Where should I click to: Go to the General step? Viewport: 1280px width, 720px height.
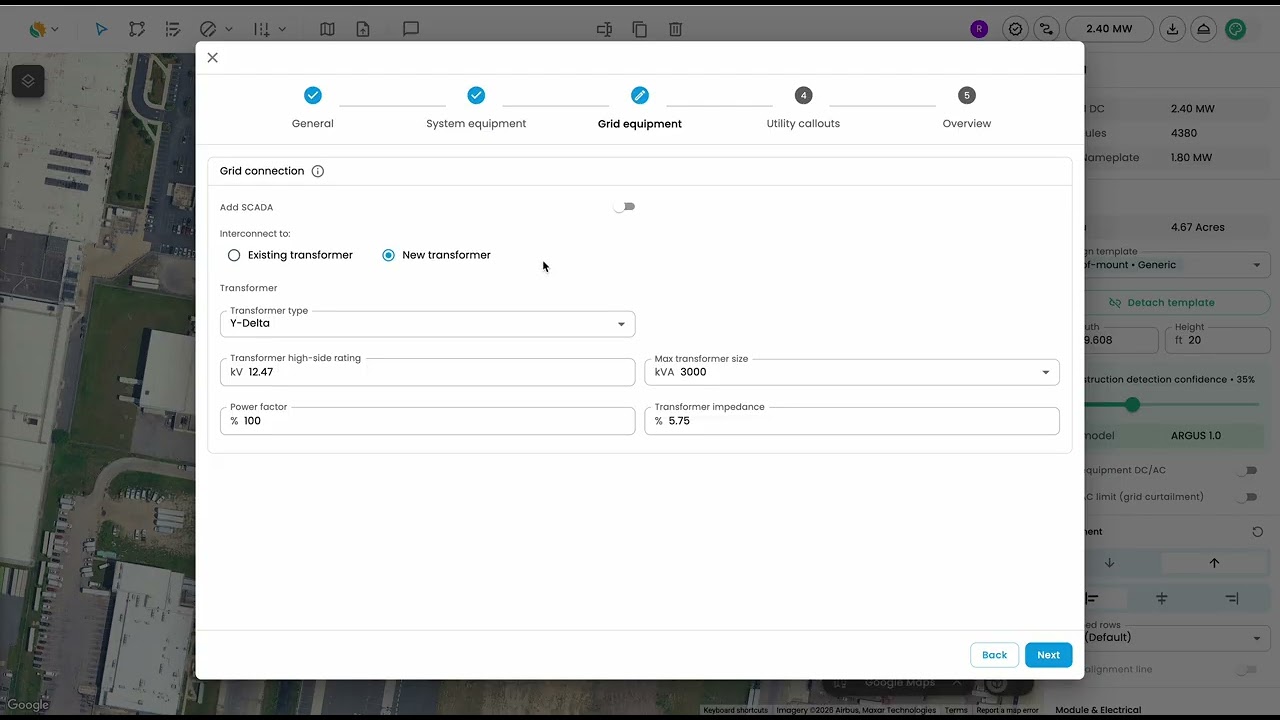pos(313,108)
